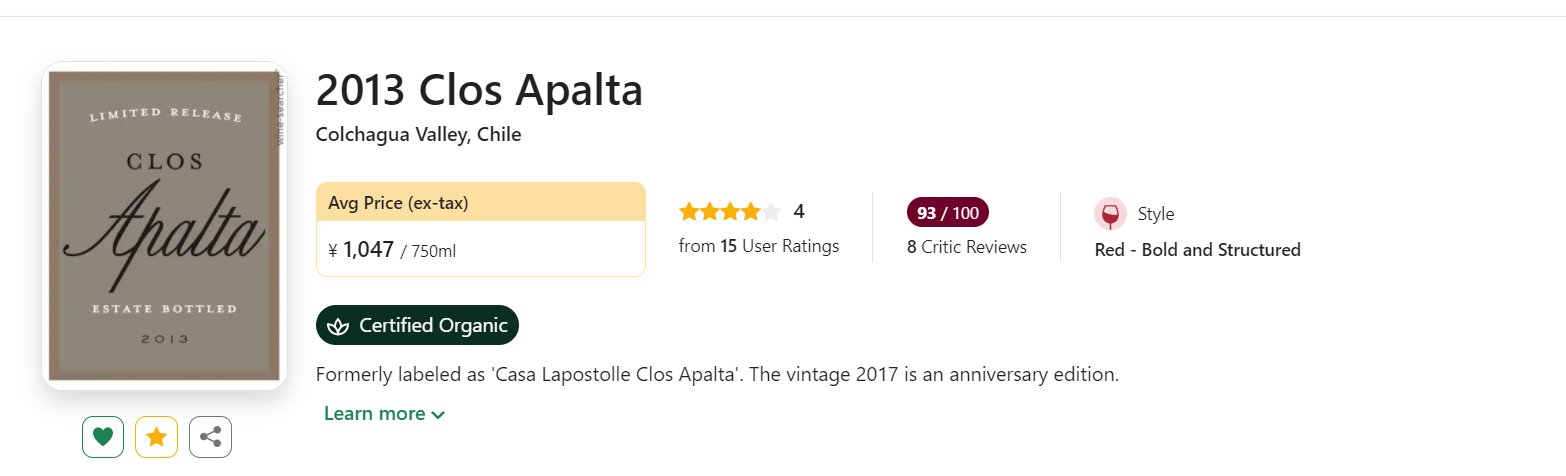Click the ¥ 1,047 price value
1566x476 pixels.
(368, 250)
